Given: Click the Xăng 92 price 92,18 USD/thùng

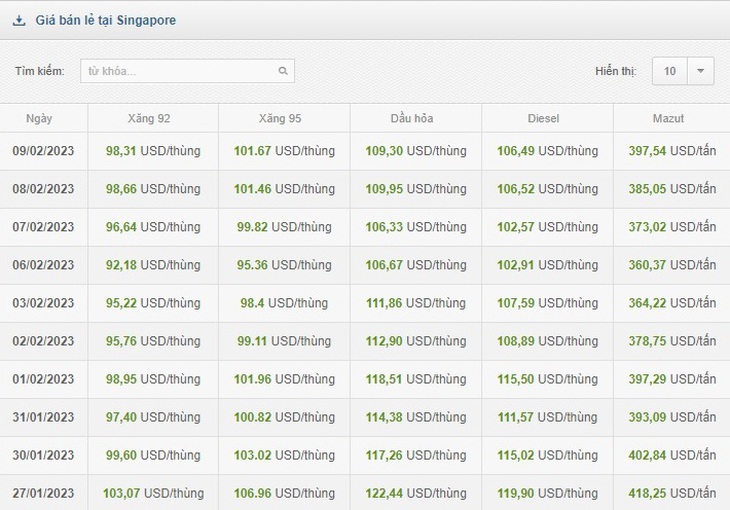Looking at the screenshot, I should (153, 265).
